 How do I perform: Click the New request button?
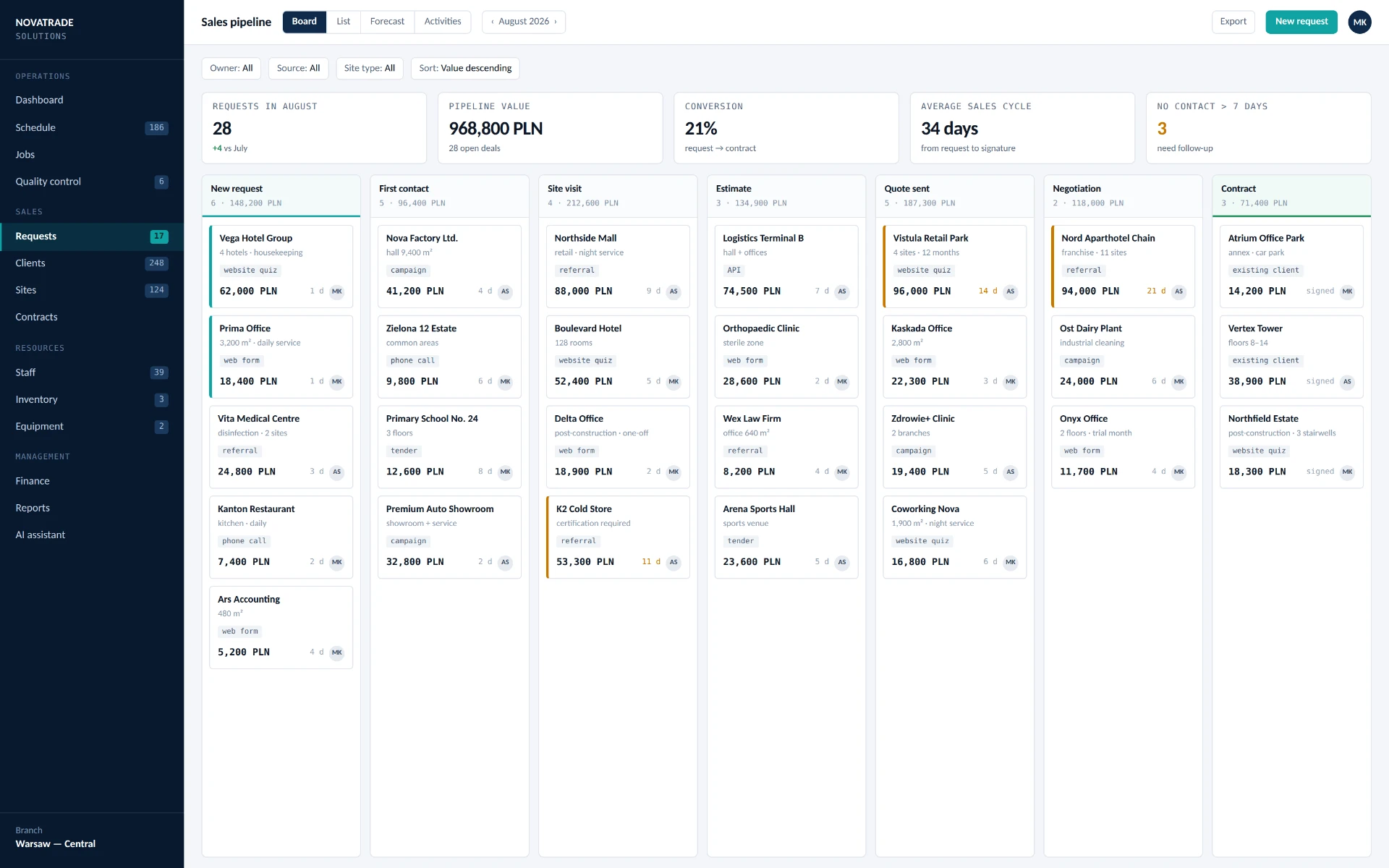click(1301, 22)
